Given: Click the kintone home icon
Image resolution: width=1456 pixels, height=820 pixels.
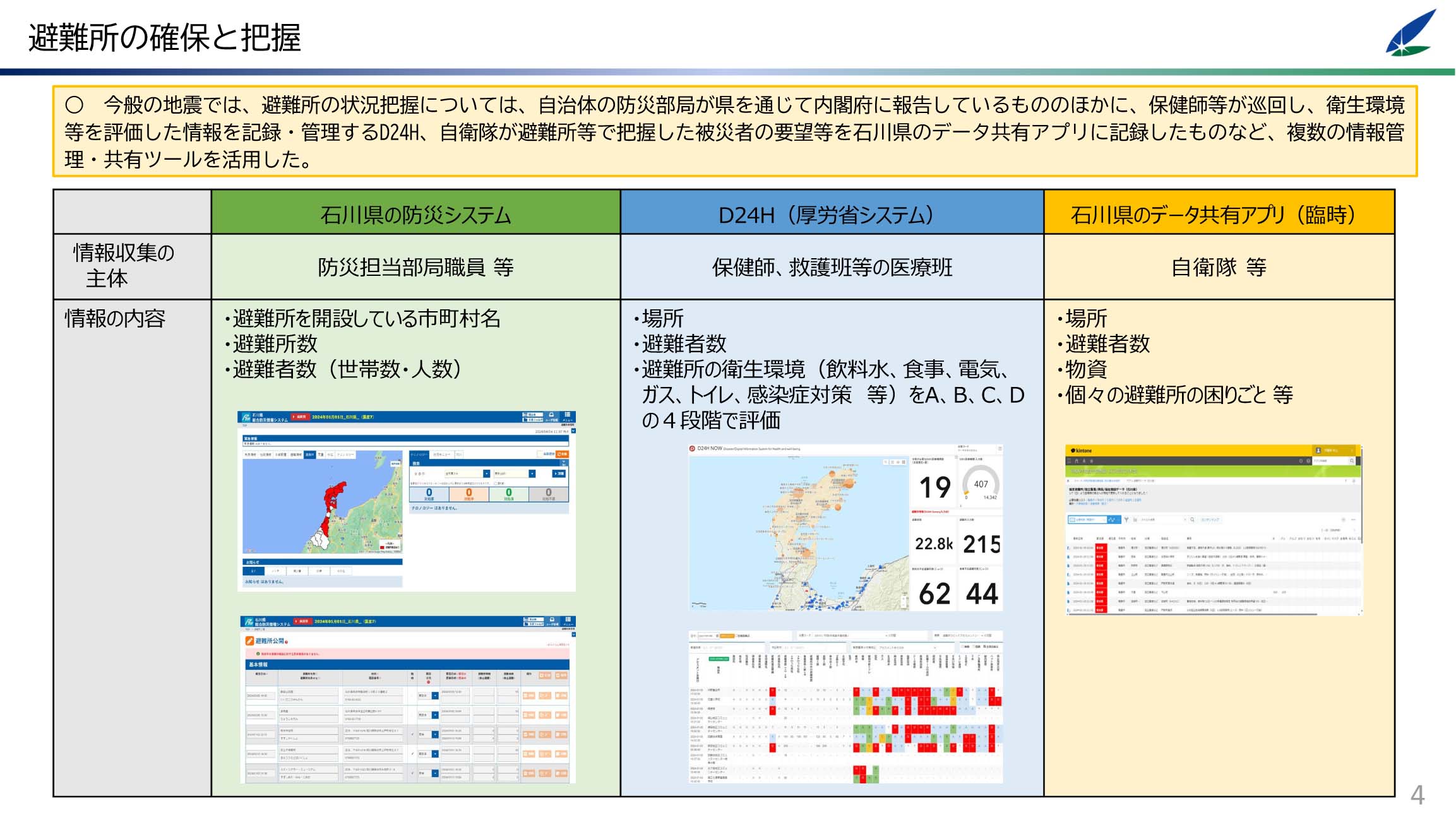Looking at the screenshot, I should (1077, 461).
